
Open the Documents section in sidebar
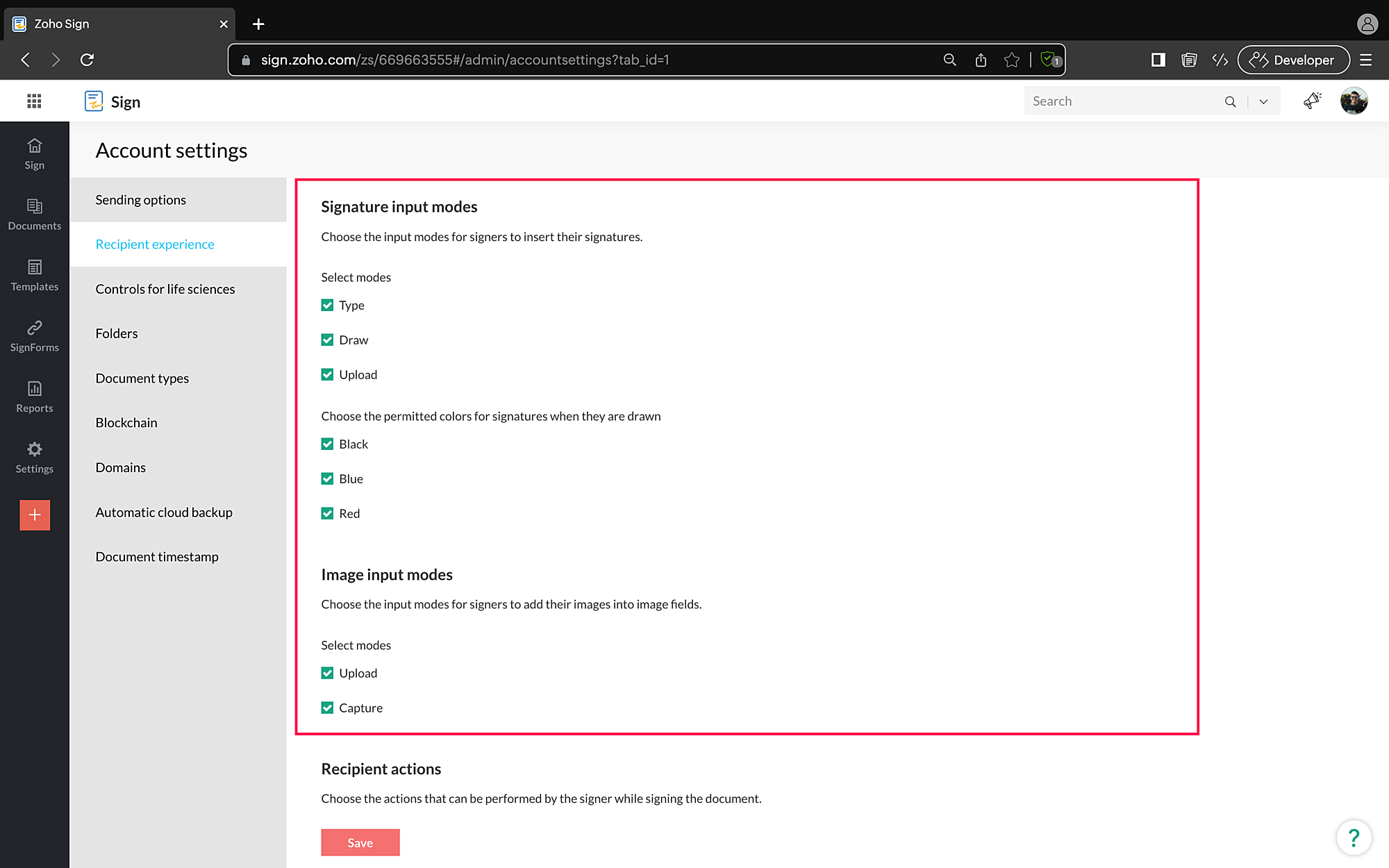coord(34,214)
